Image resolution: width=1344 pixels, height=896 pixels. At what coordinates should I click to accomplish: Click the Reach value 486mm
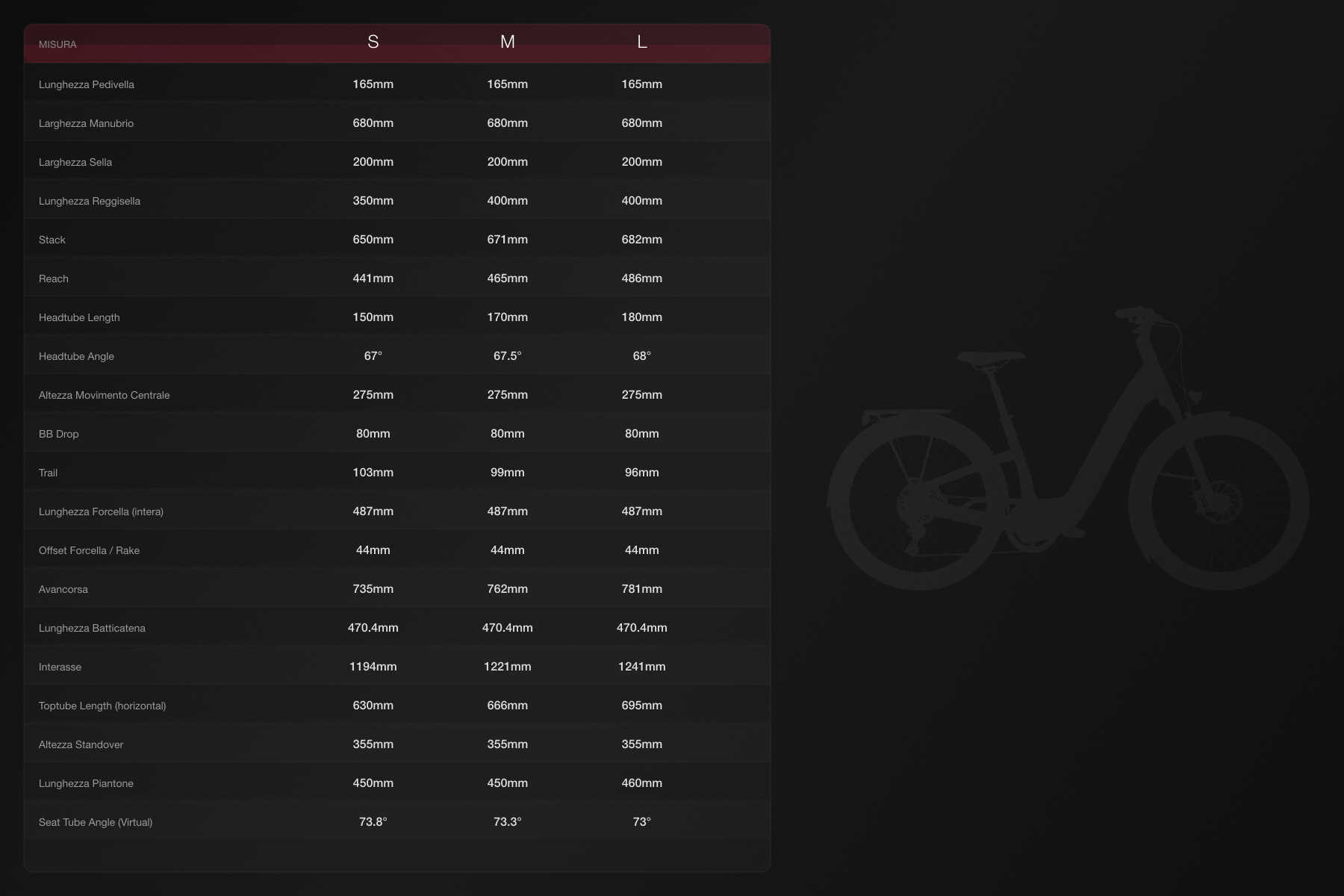pyautogui.click(x=641, y=279)
